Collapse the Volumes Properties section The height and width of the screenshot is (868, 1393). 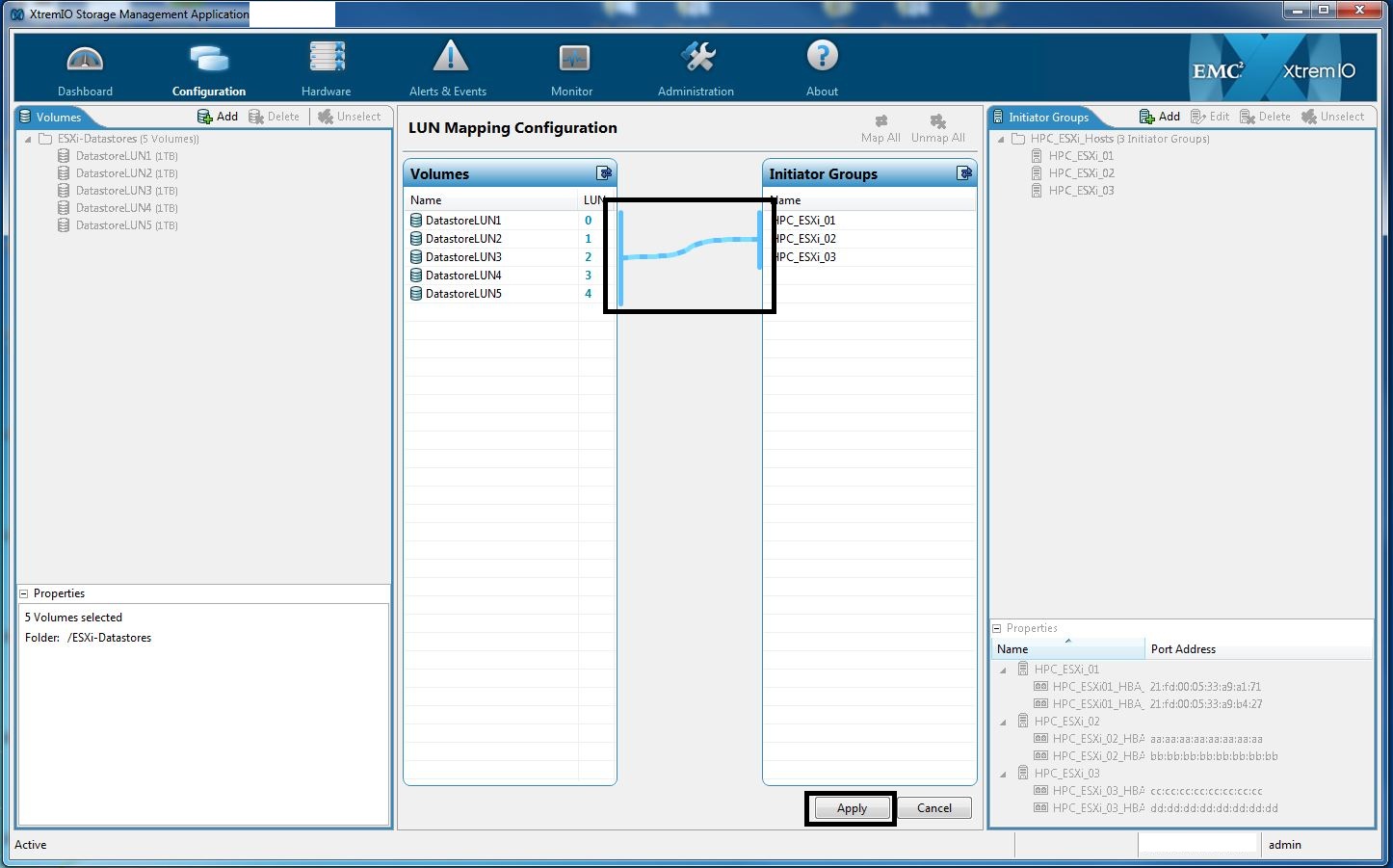click(24, 593)
